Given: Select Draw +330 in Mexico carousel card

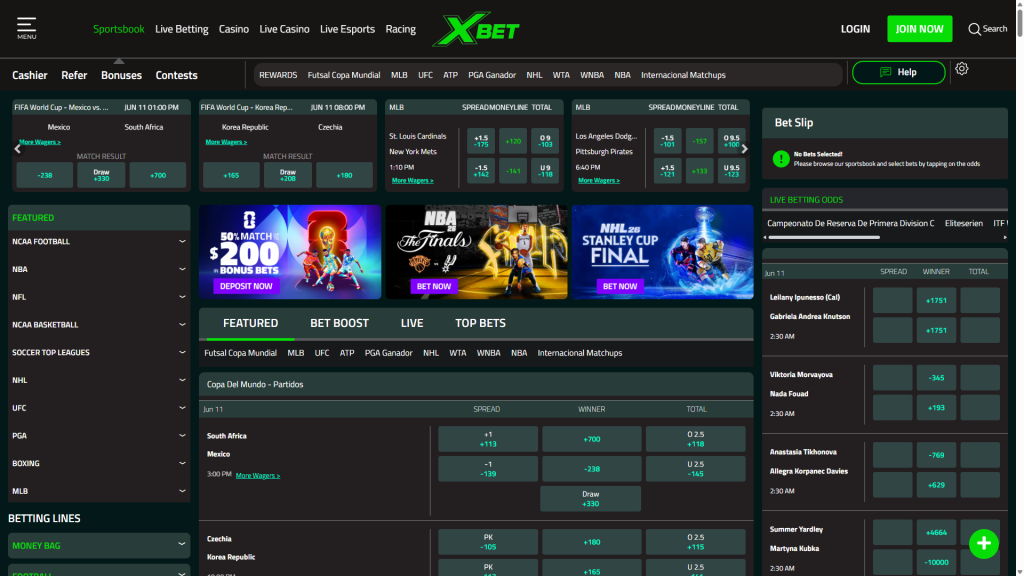Looking at the screenshot, I should tap(101, 175).
